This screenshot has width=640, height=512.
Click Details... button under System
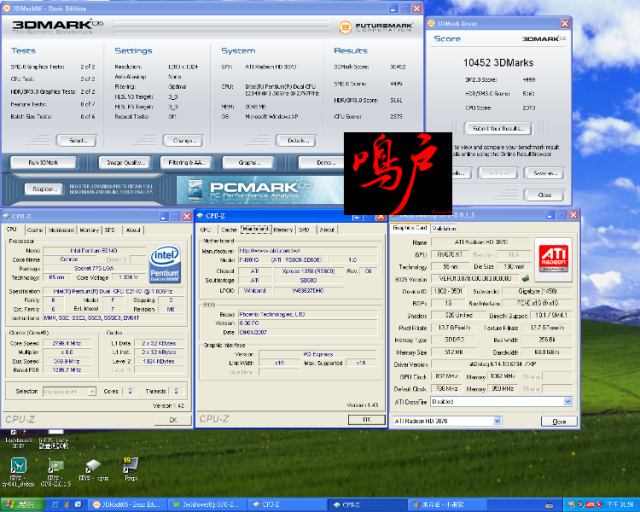tap(297, 140)
